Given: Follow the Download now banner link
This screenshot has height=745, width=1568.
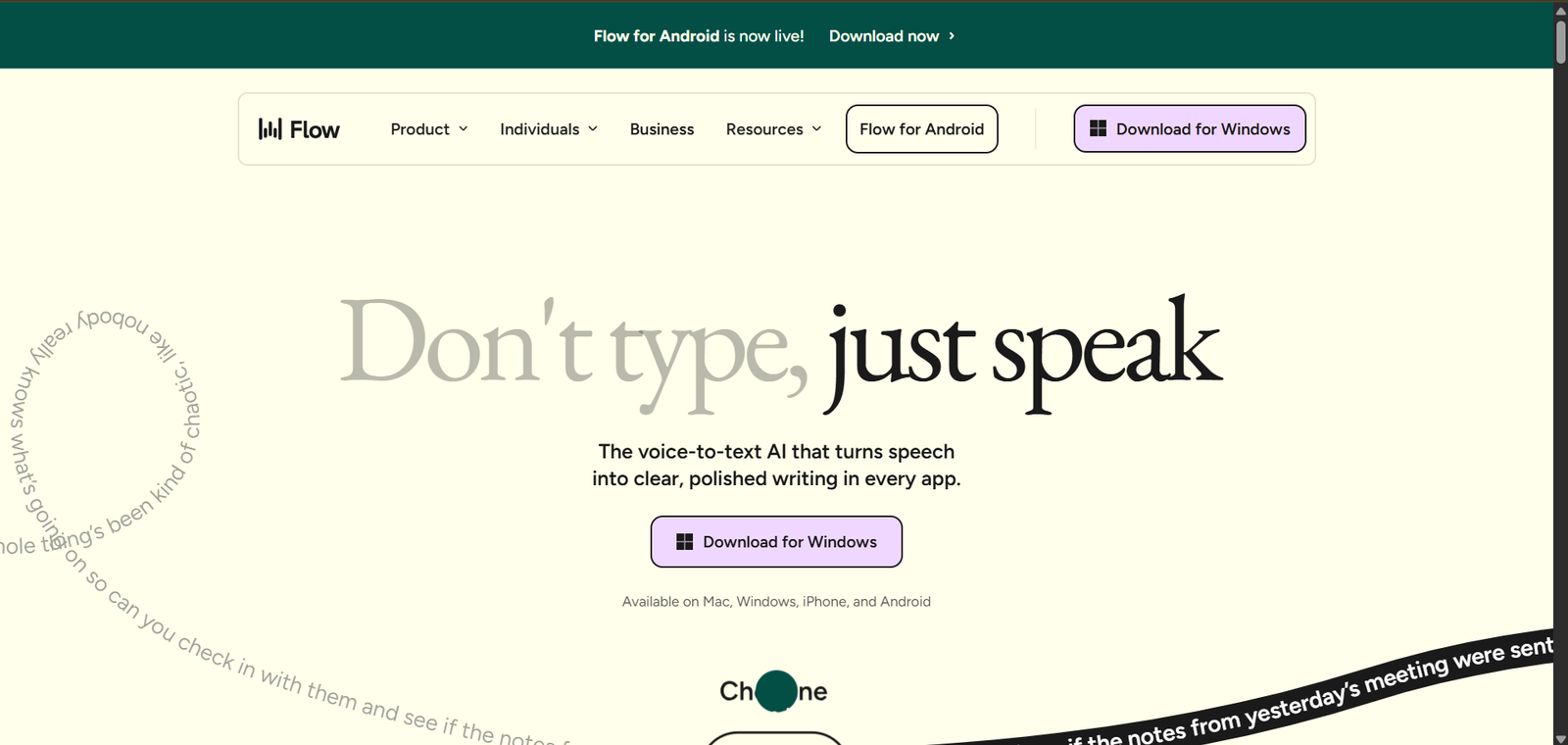Looking at the screenshot, I should (x=883, y=36).
